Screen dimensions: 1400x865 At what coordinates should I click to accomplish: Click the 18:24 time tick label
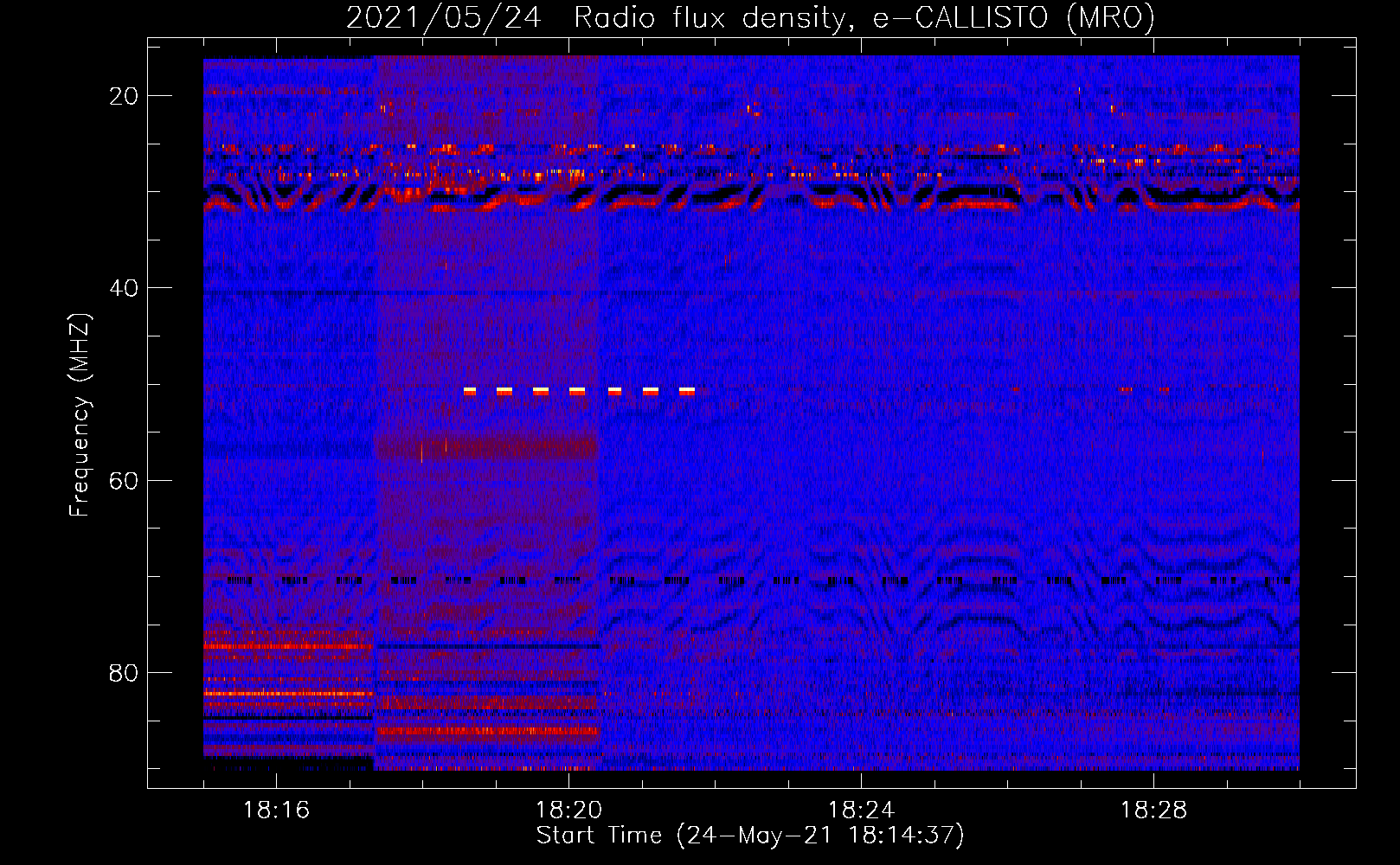pos(861,811)
